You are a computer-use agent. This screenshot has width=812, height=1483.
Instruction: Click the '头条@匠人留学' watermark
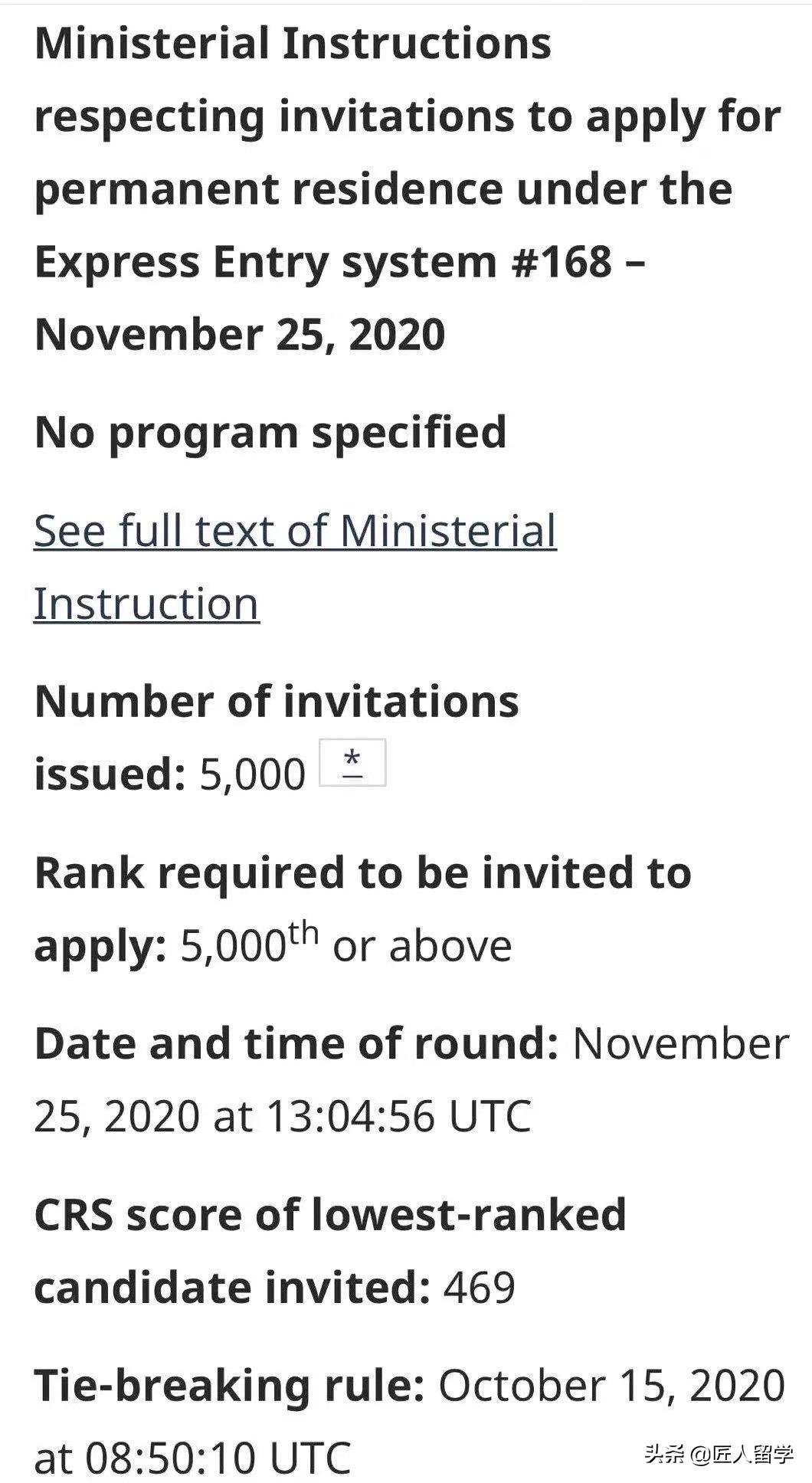[718, 1453]
